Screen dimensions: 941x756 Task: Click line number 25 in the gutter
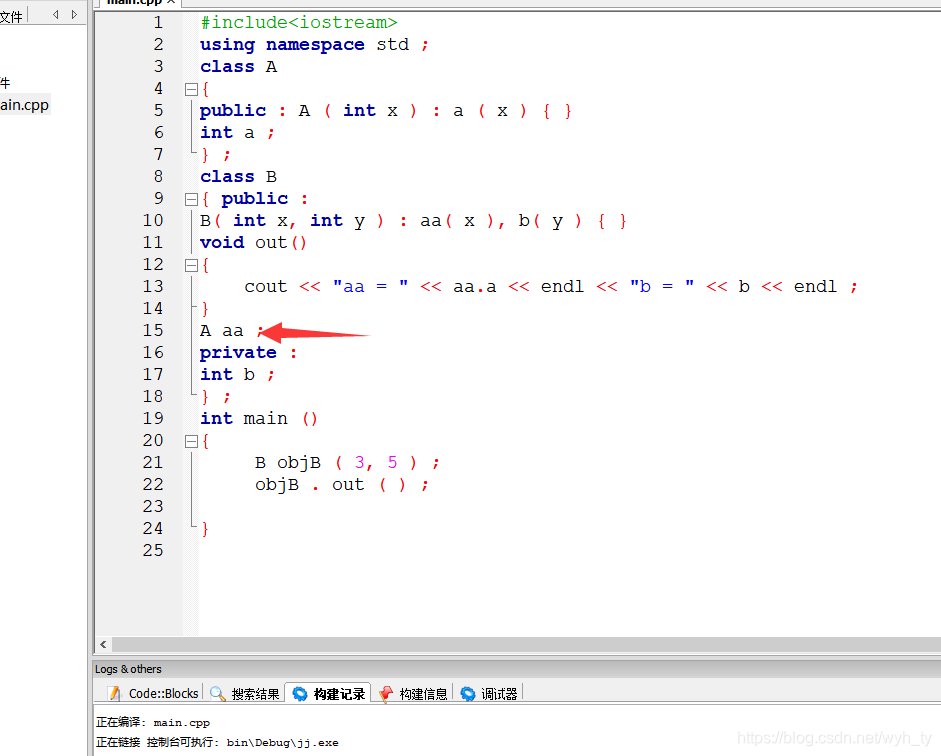pyautogui.click(x=153, y=551)
